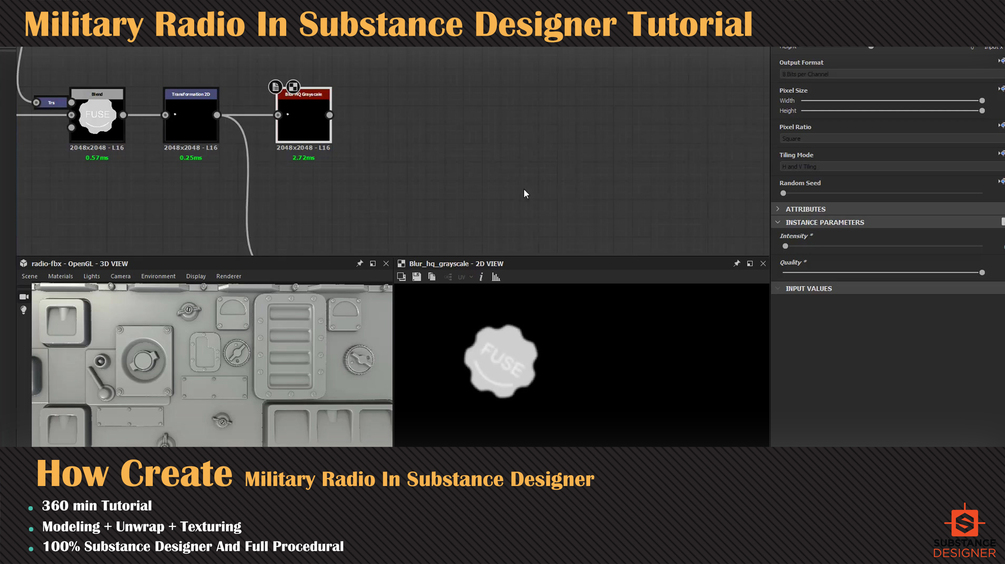
Task: Open the UV dropdown arrow in 2D view toolbar
Action: 471,277
